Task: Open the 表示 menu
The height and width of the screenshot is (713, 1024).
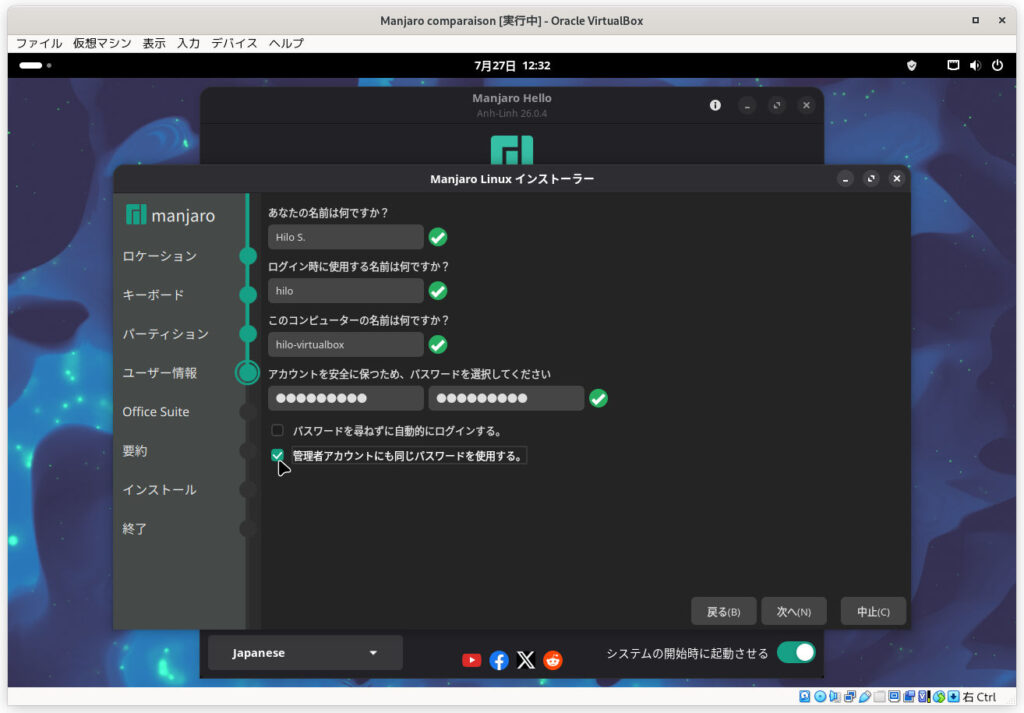Action: (x=154, y=43)
